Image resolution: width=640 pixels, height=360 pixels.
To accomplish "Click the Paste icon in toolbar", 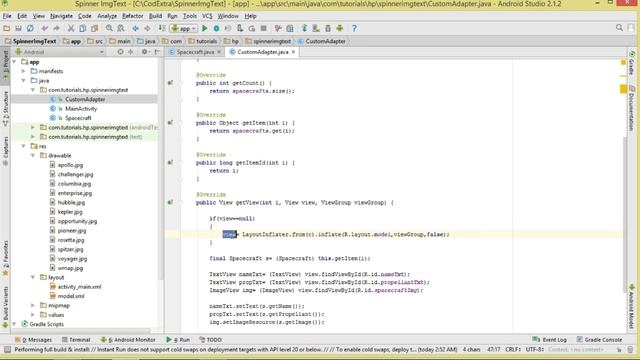I will click(x=95, y=28).
